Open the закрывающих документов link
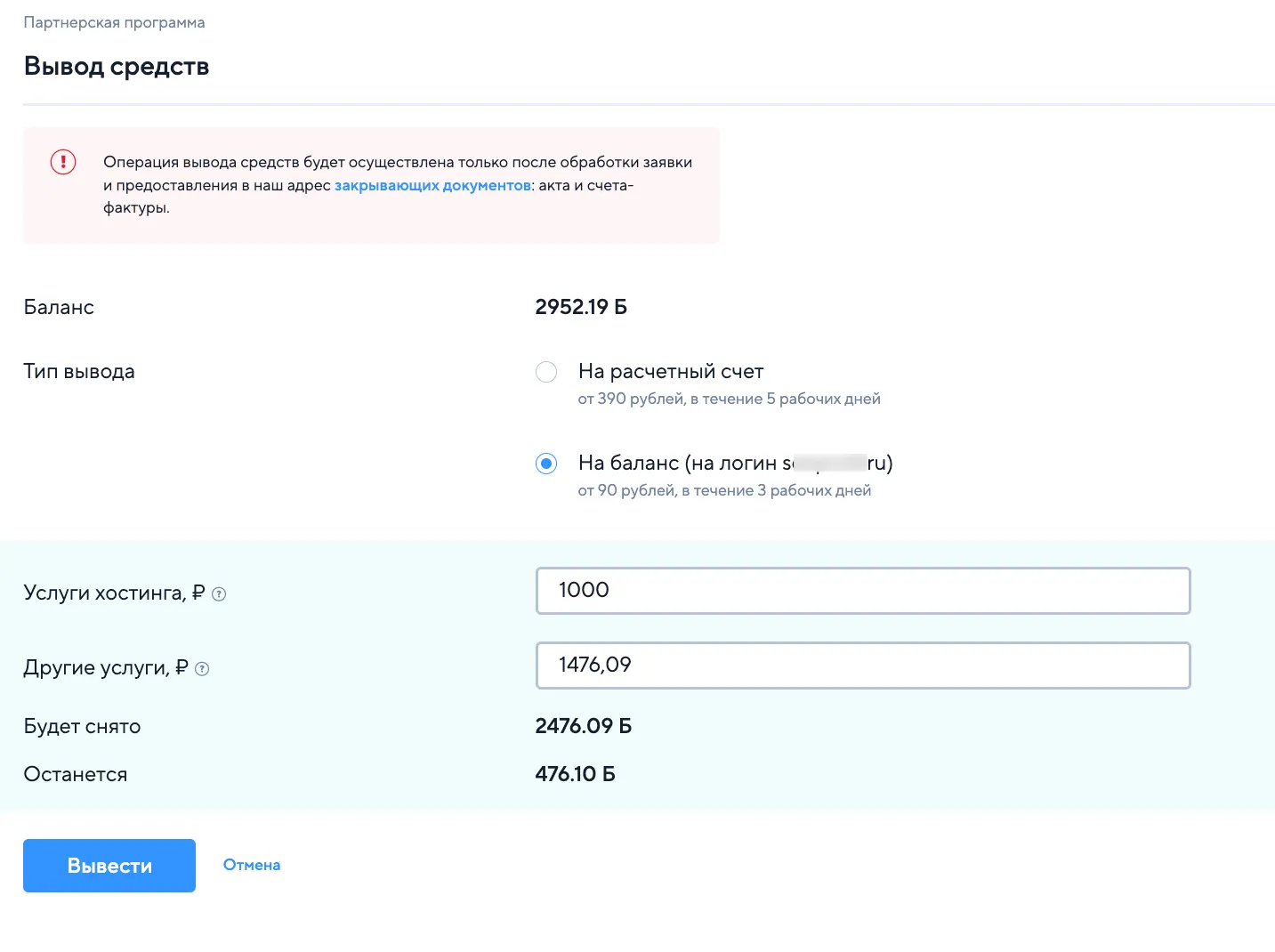The height and width of the screenshot is (952, 1275). tap(432, 185)
